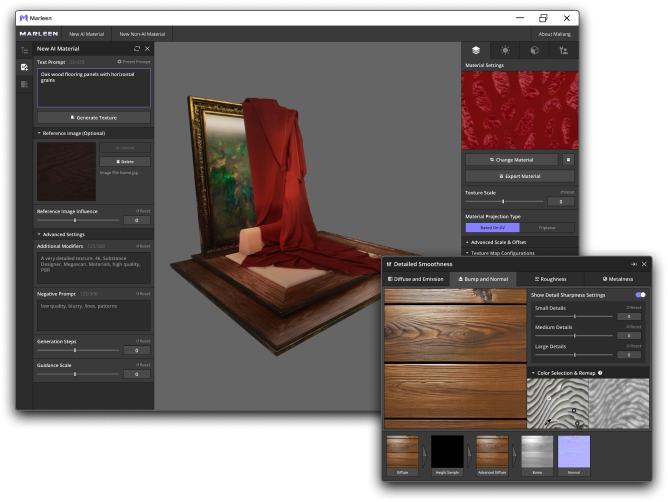Select the Height Sample map thumbnail

point(447,455)
